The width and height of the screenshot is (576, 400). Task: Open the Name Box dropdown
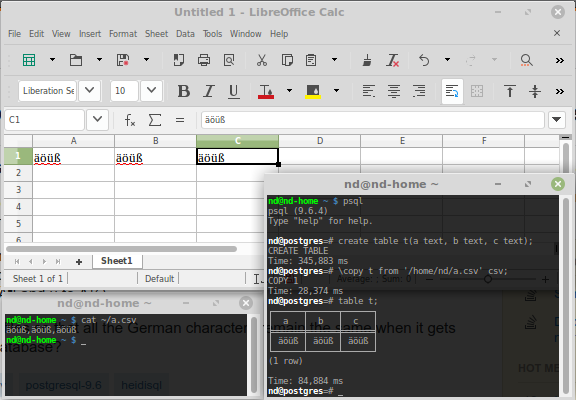(x=97, y=120)
